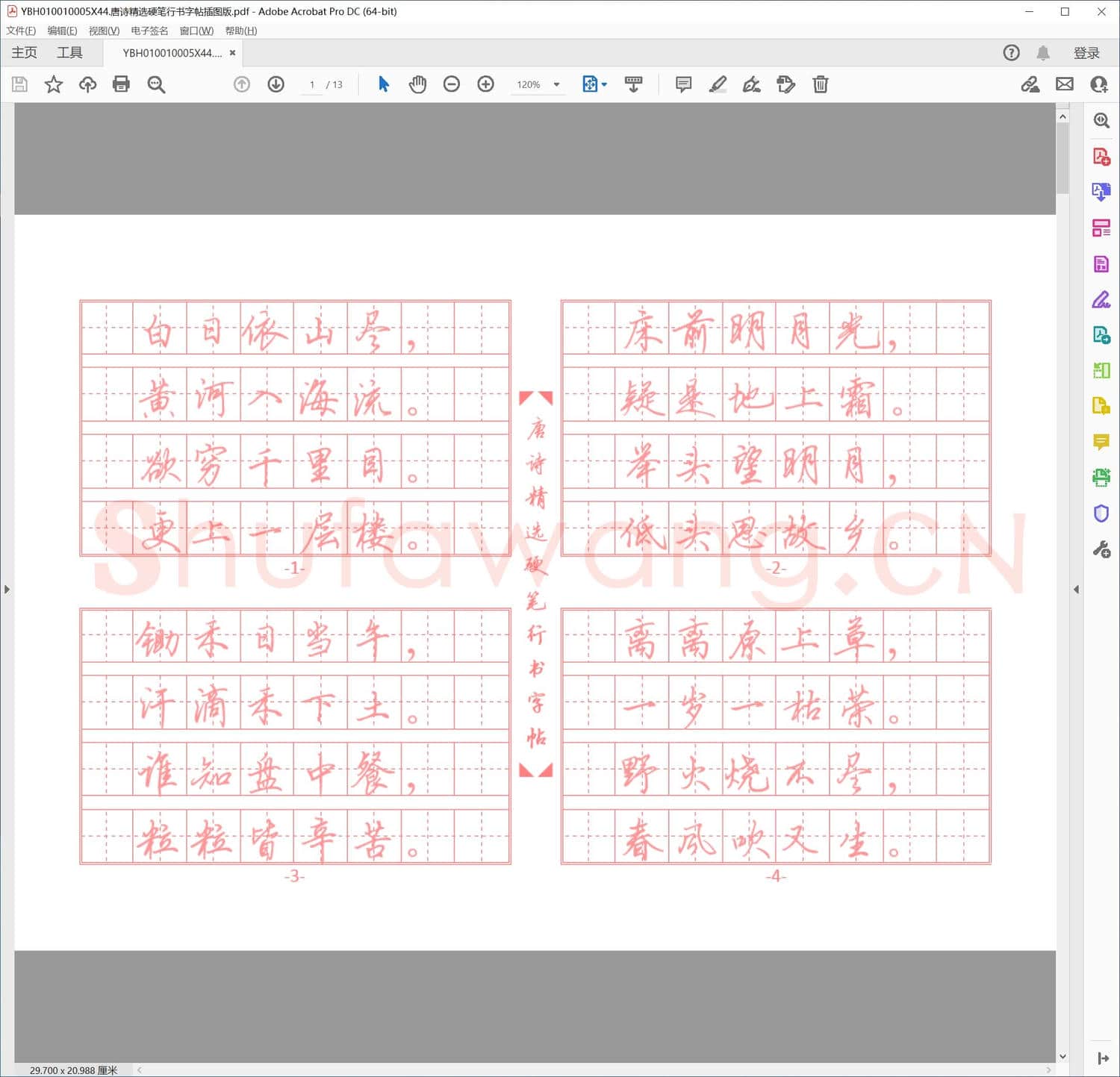Send the file by email

pyautogui.click(x=1065, y=84)
